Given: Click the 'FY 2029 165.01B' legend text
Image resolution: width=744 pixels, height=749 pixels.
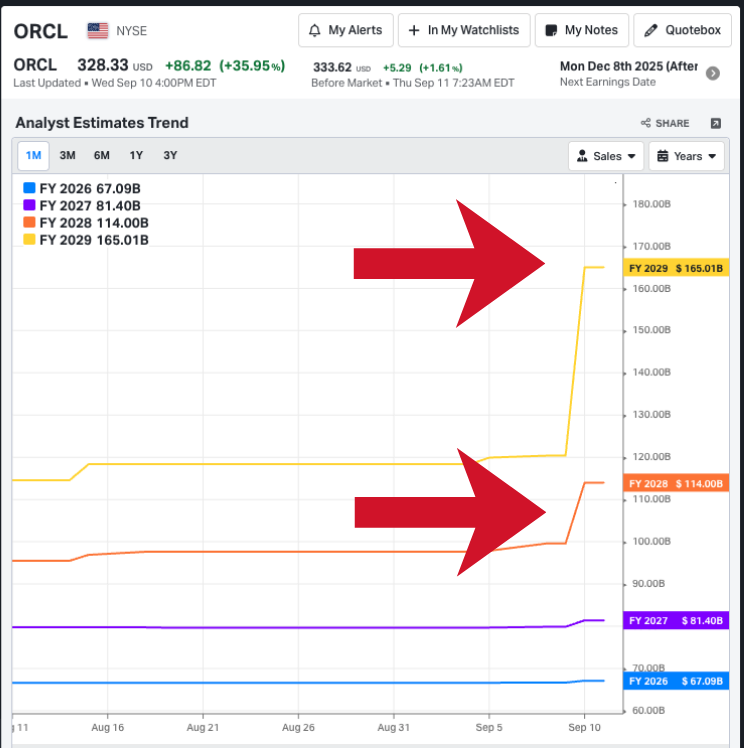Looking at the screenshot, I should point(94,240).
